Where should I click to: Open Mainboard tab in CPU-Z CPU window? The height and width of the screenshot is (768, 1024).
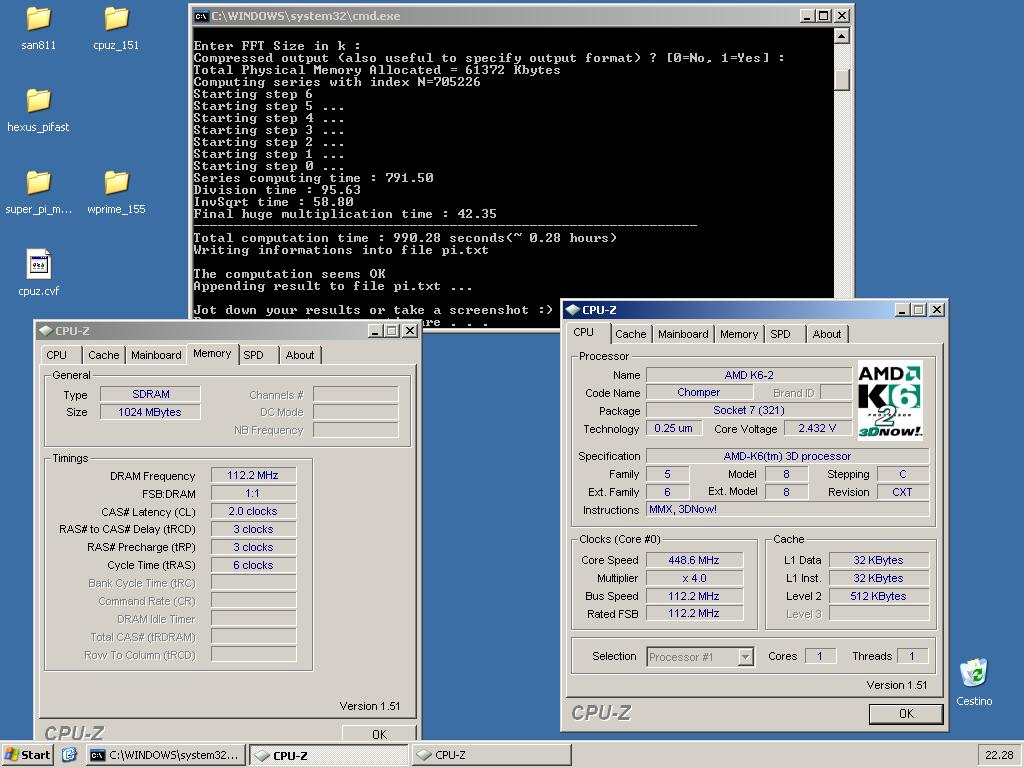pyautogui.click(x=683, y=334)
